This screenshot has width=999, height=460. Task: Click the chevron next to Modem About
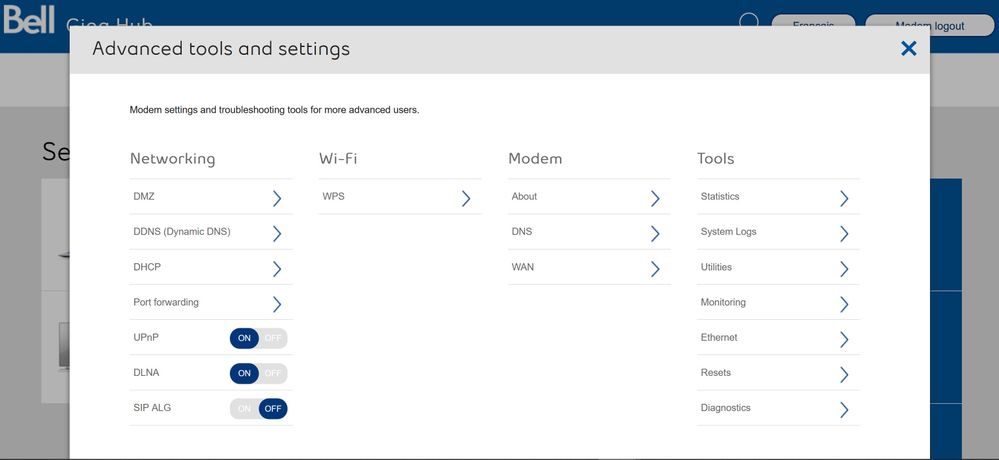(655, 198)
